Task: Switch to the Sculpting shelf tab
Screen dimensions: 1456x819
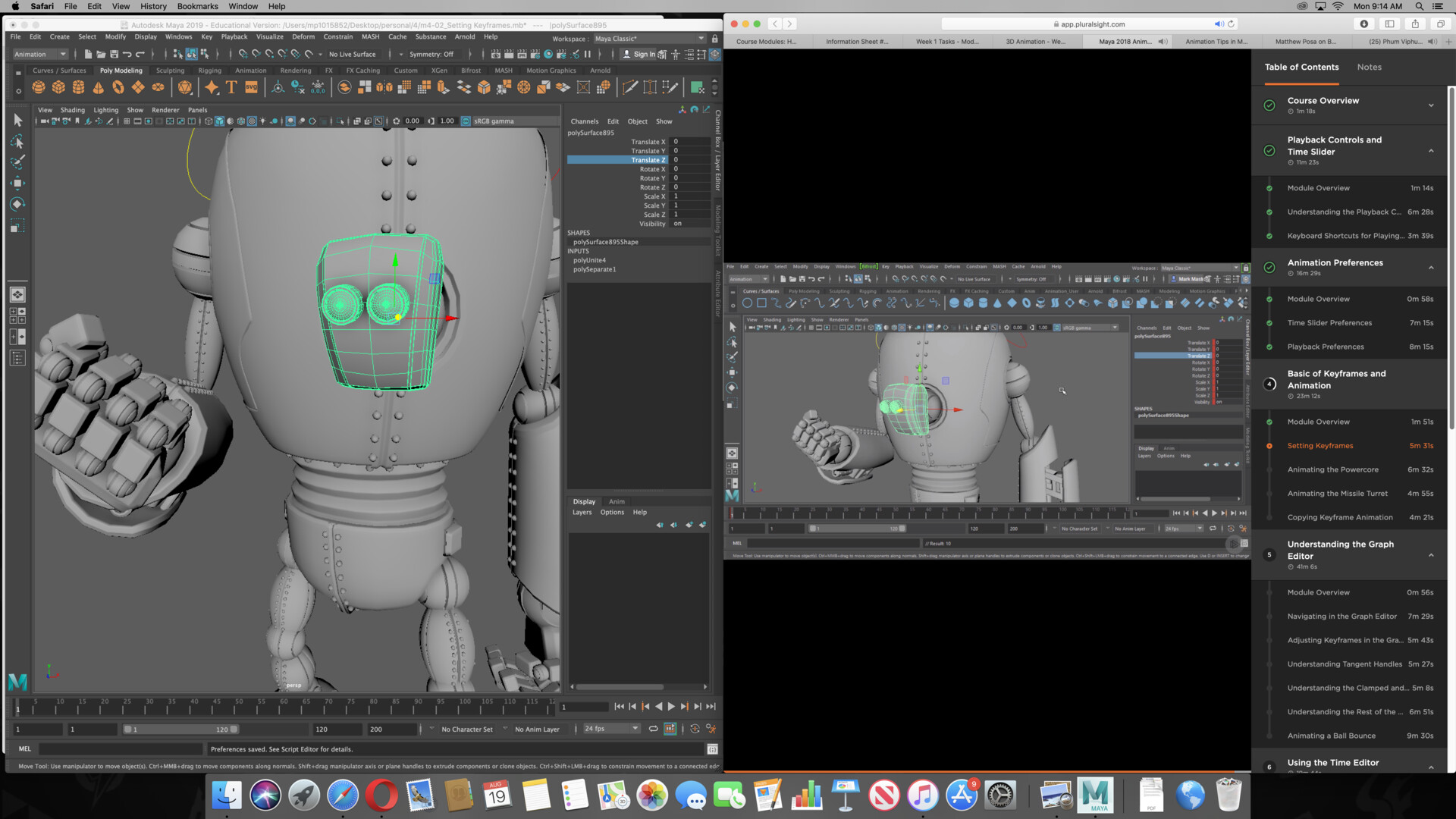Action: pos(170,70)
